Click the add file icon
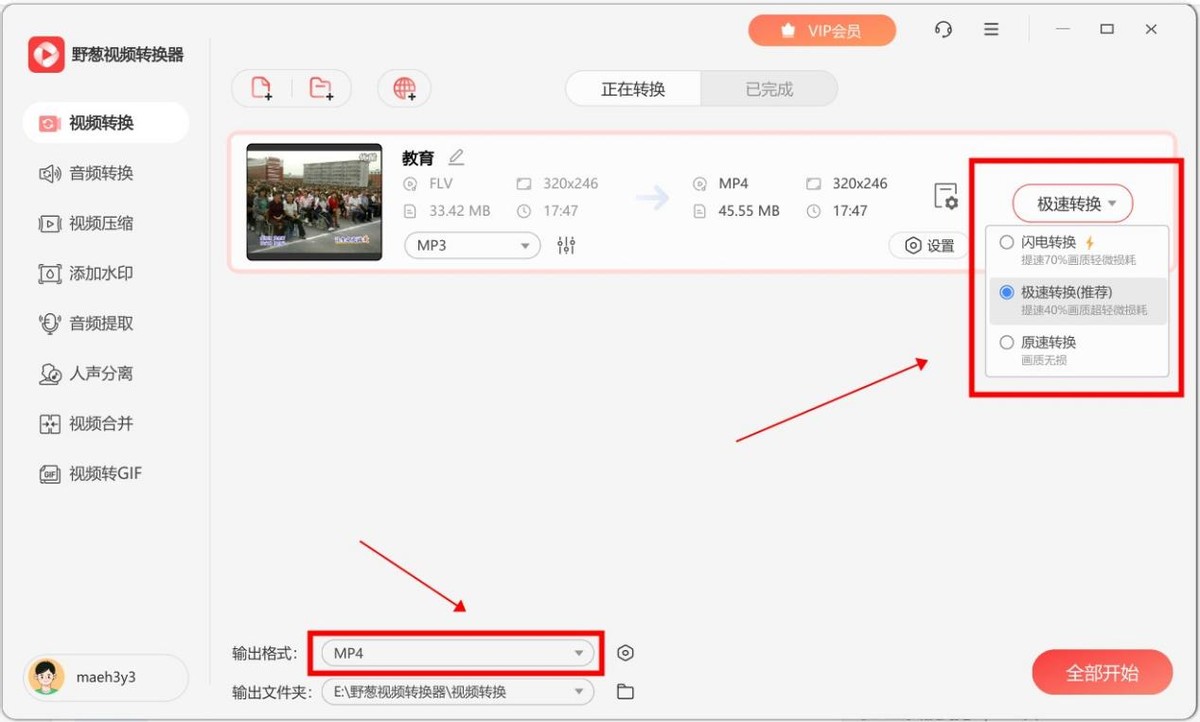The image size is (1200, 722). tap(261, 88)
